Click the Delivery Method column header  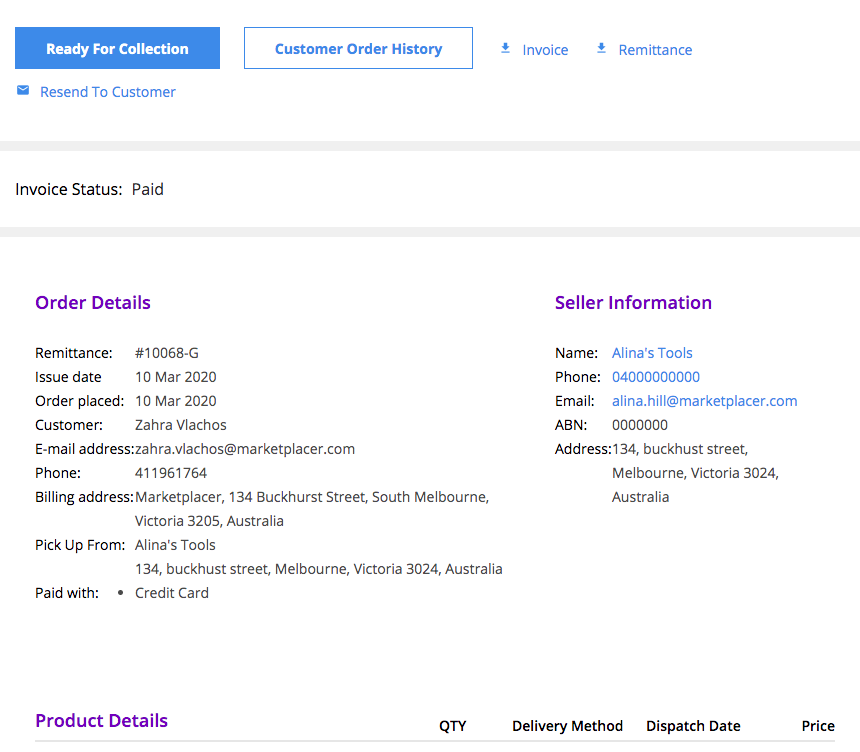pyautogui.click(x=568, y=726)
